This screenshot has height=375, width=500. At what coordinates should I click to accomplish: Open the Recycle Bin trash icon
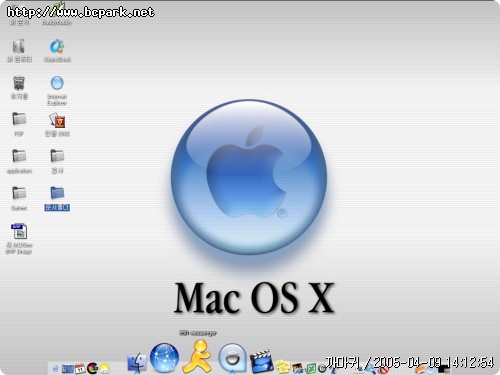point(19,83)
